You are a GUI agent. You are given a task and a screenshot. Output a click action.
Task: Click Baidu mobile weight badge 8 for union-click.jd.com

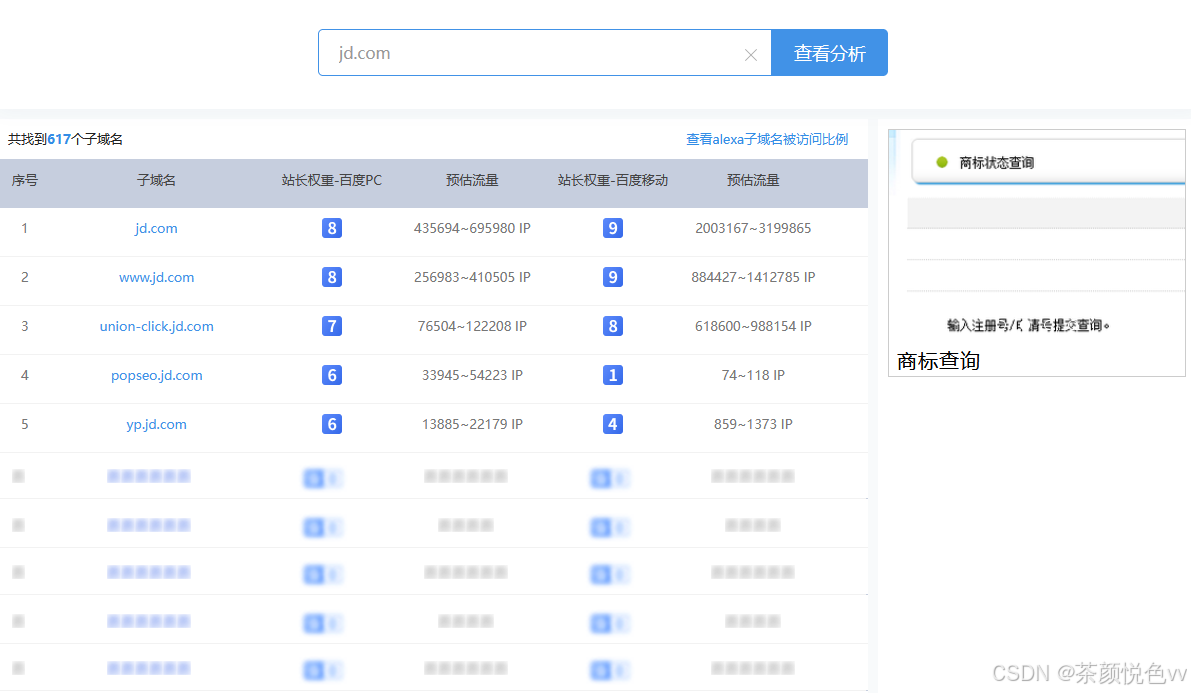(x=613, y=326)
